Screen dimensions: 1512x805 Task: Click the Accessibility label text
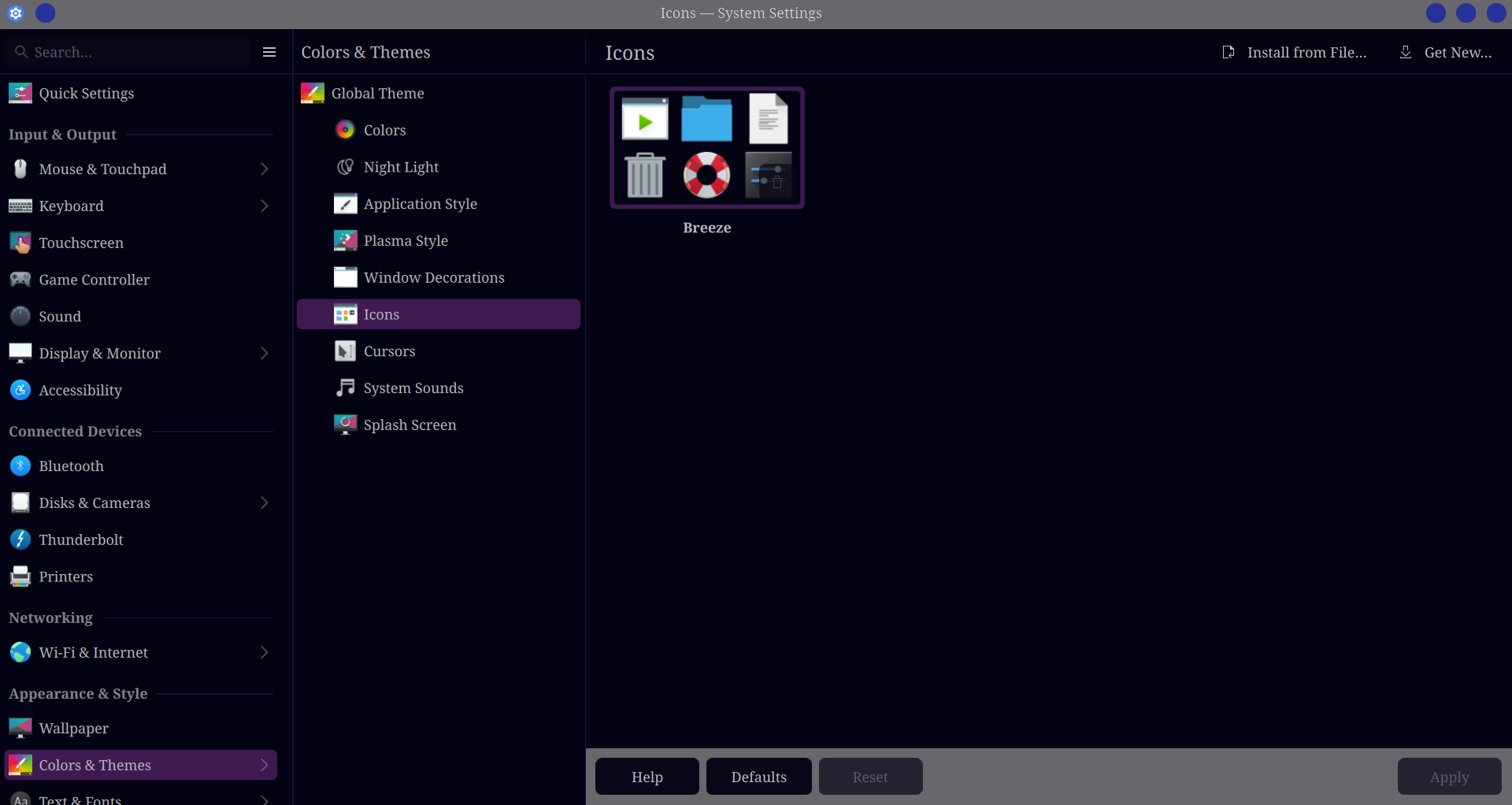80,390
